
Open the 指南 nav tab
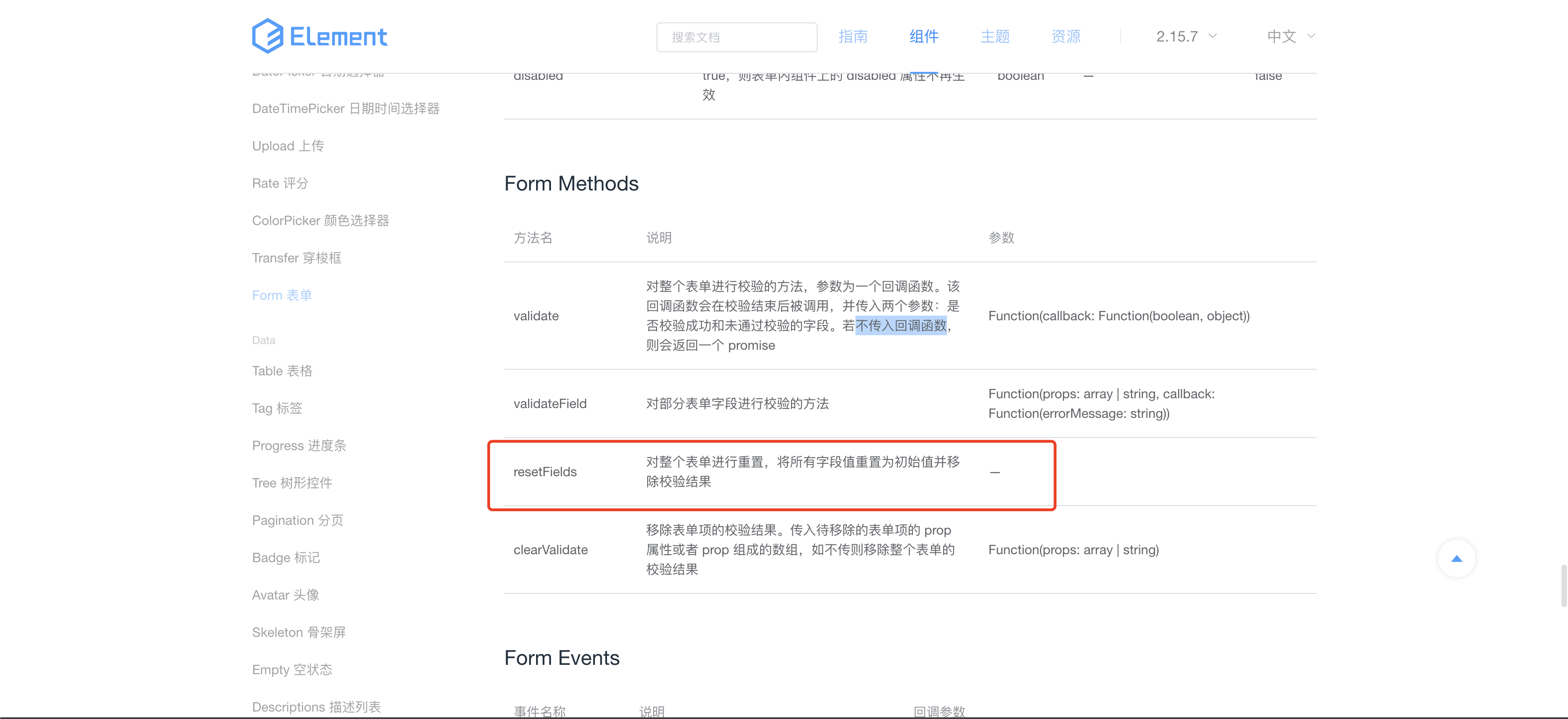(853, 36)
